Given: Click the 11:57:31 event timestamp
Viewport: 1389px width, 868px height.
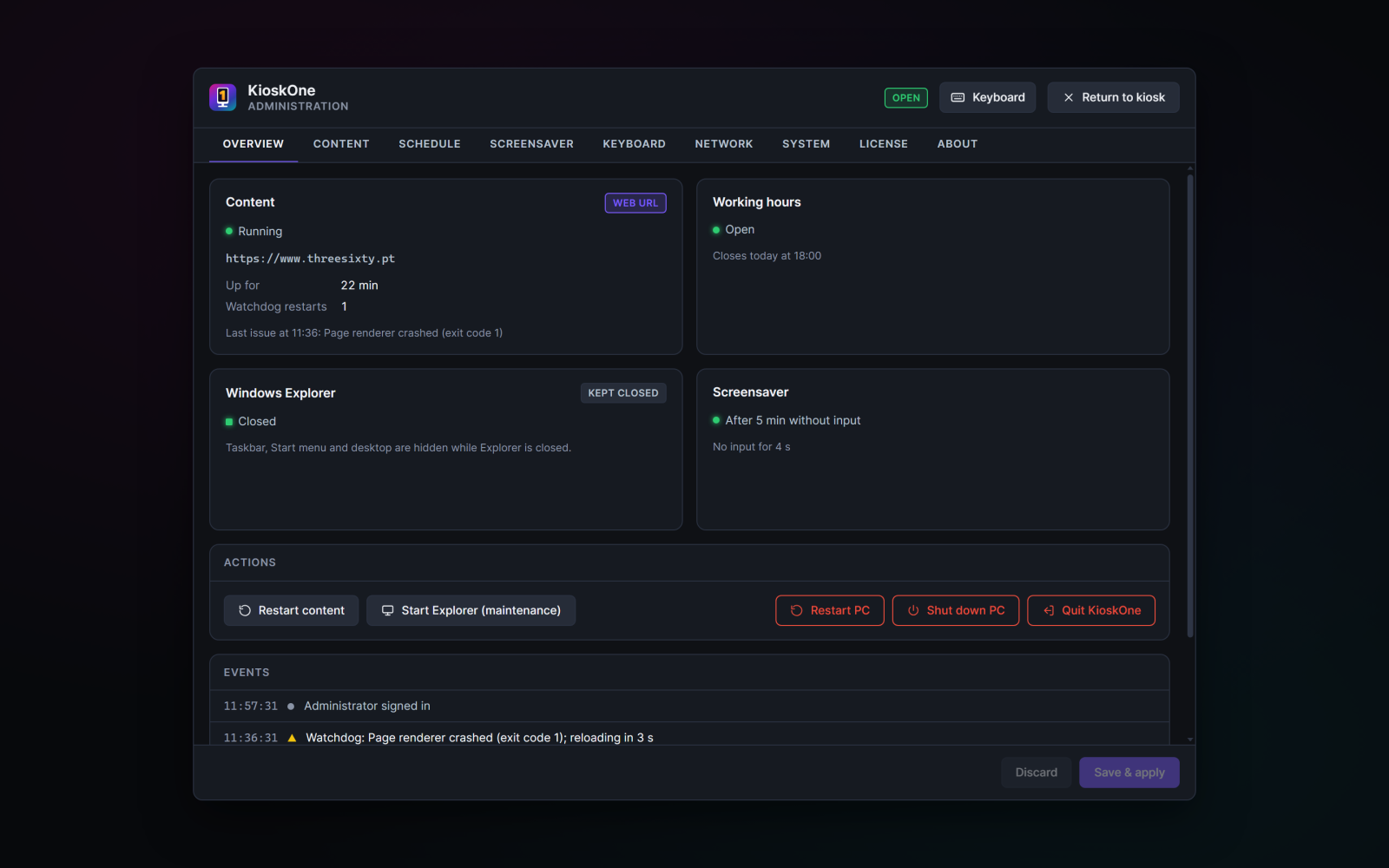Looking at the screenshot, I should 251,707.
